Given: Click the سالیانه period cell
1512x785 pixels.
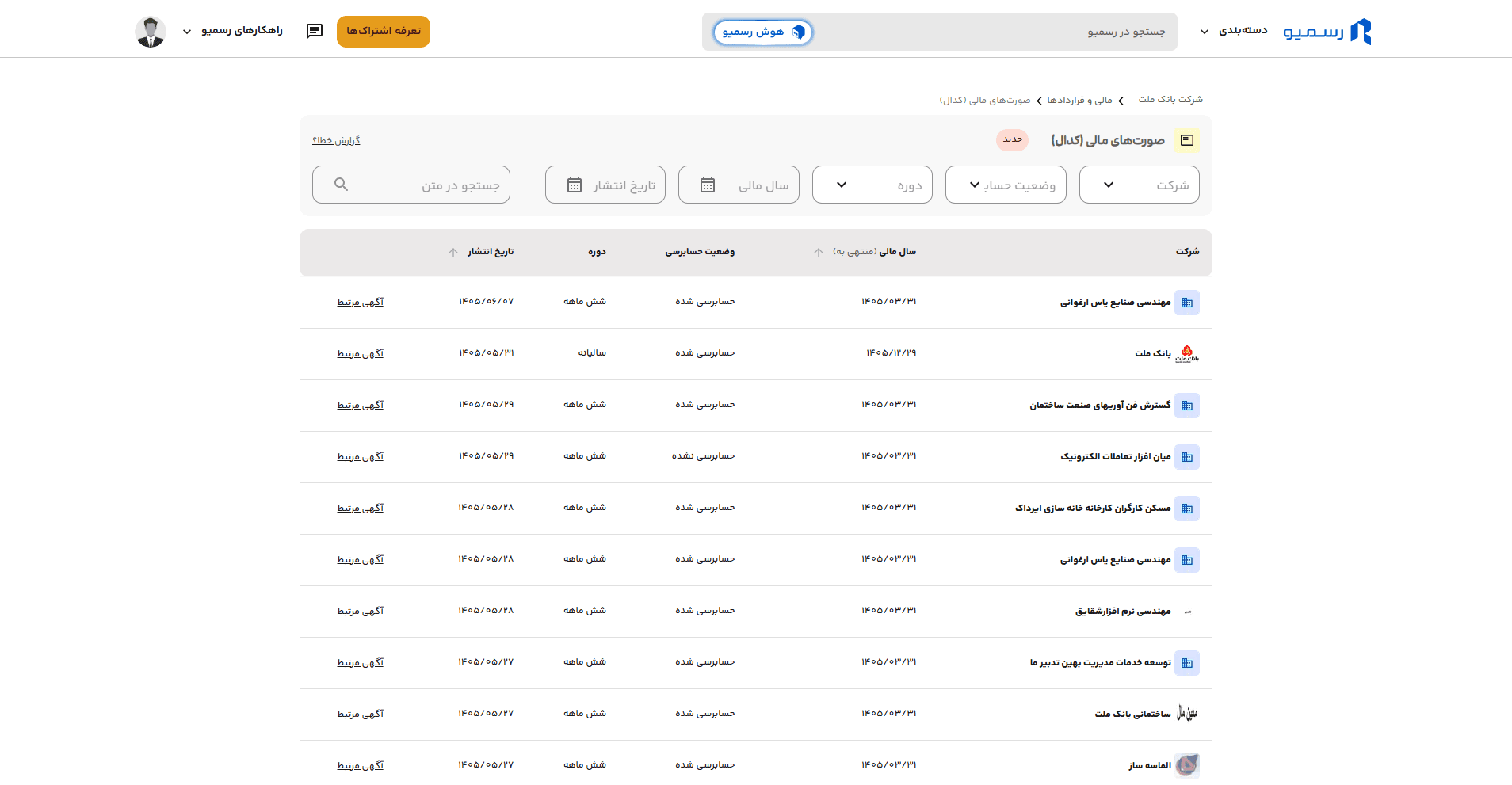Looking at the screenshot, I should pos(592,353).
